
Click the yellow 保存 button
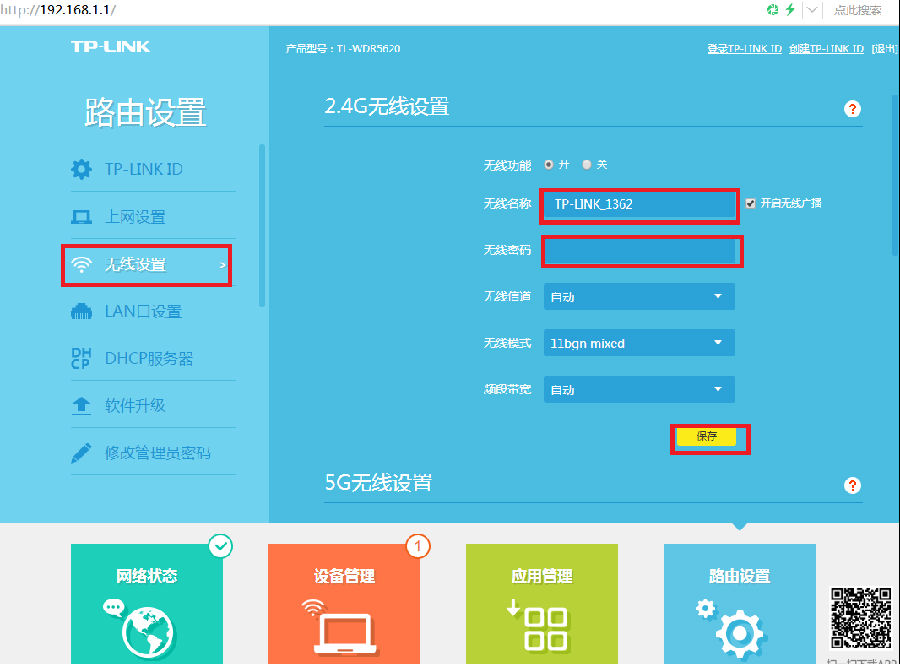(x=706, y=436)
